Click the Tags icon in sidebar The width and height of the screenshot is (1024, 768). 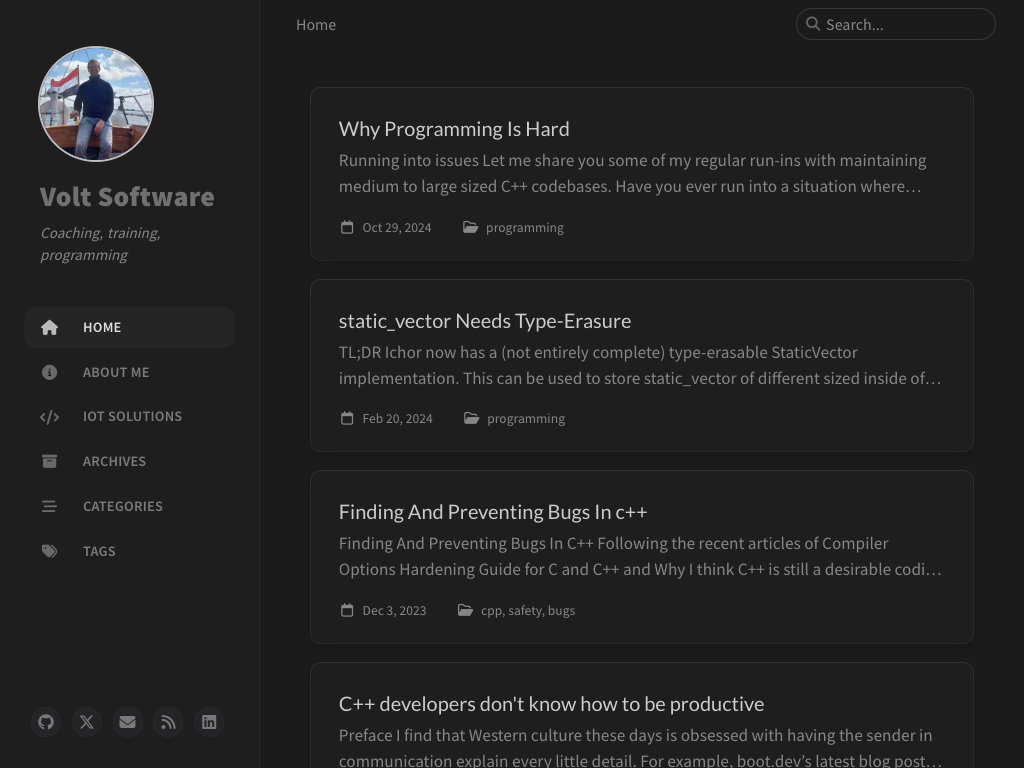point(49,551)
